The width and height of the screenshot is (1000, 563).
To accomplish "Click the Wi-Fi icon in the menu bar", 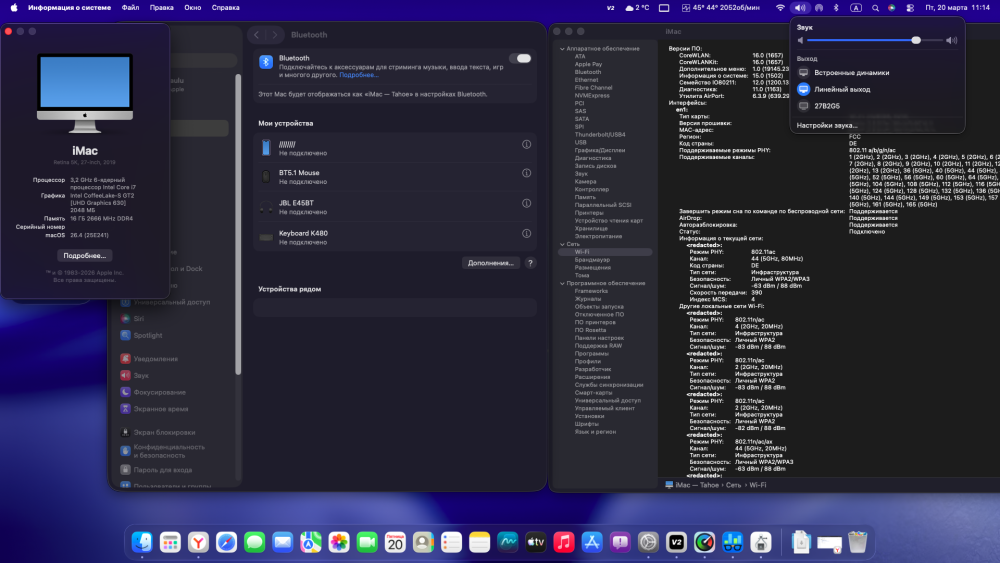I will [x=780, y=8].
